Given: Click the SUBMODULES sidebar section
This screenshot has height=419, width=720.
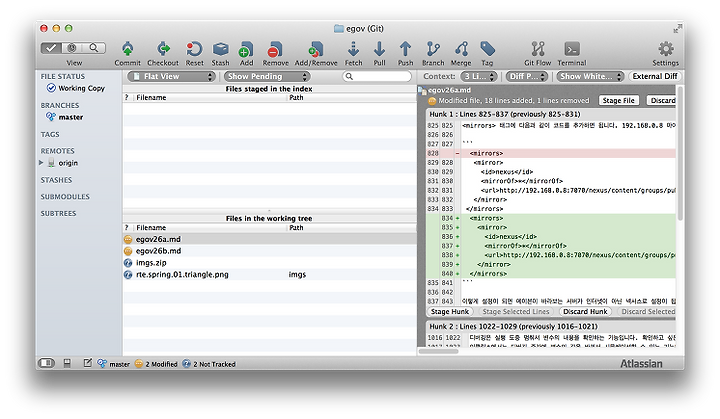Looking at the screenshot, I should point(65,197).
